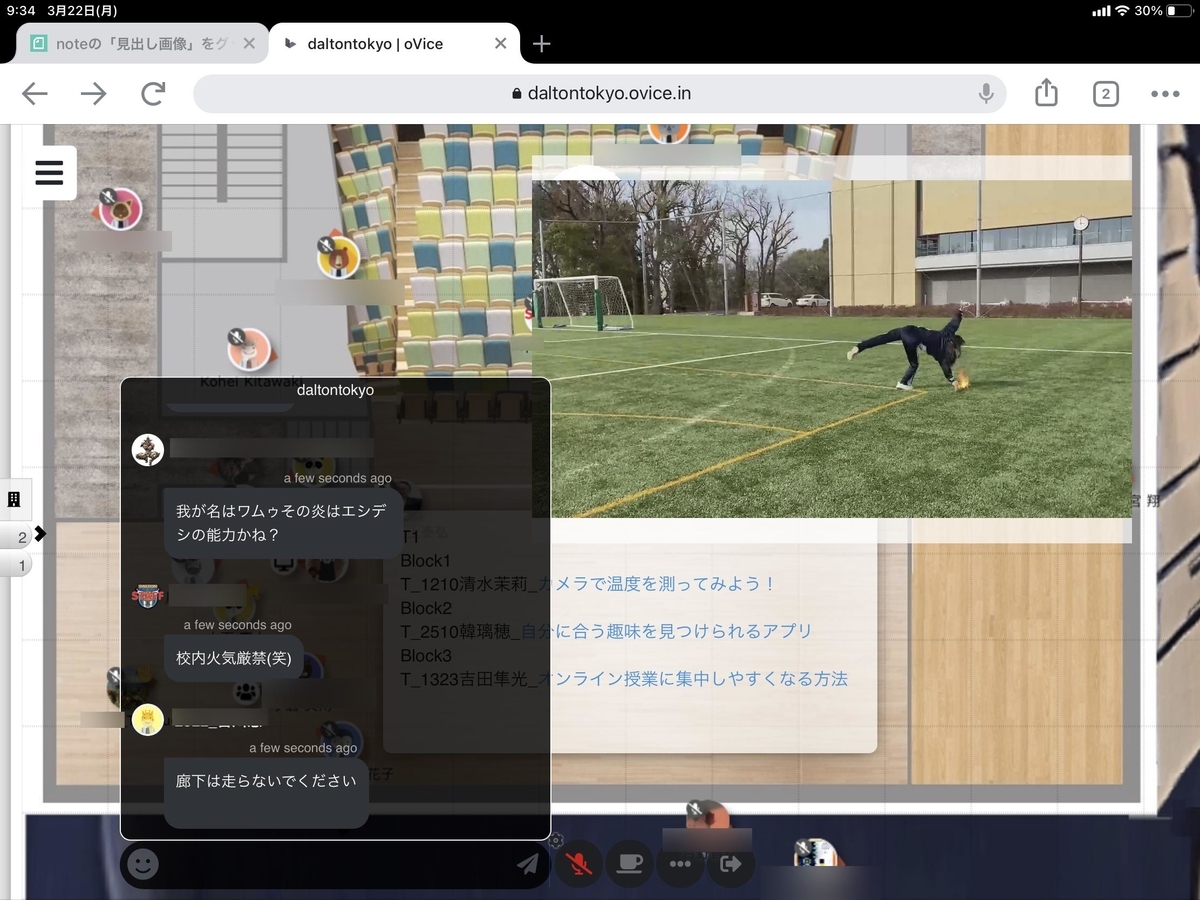Image resolution: width=1200 pixels, height=900 pixels.
Task: Click the muted avatar among auditorium seats
Action: pos(339,257)
